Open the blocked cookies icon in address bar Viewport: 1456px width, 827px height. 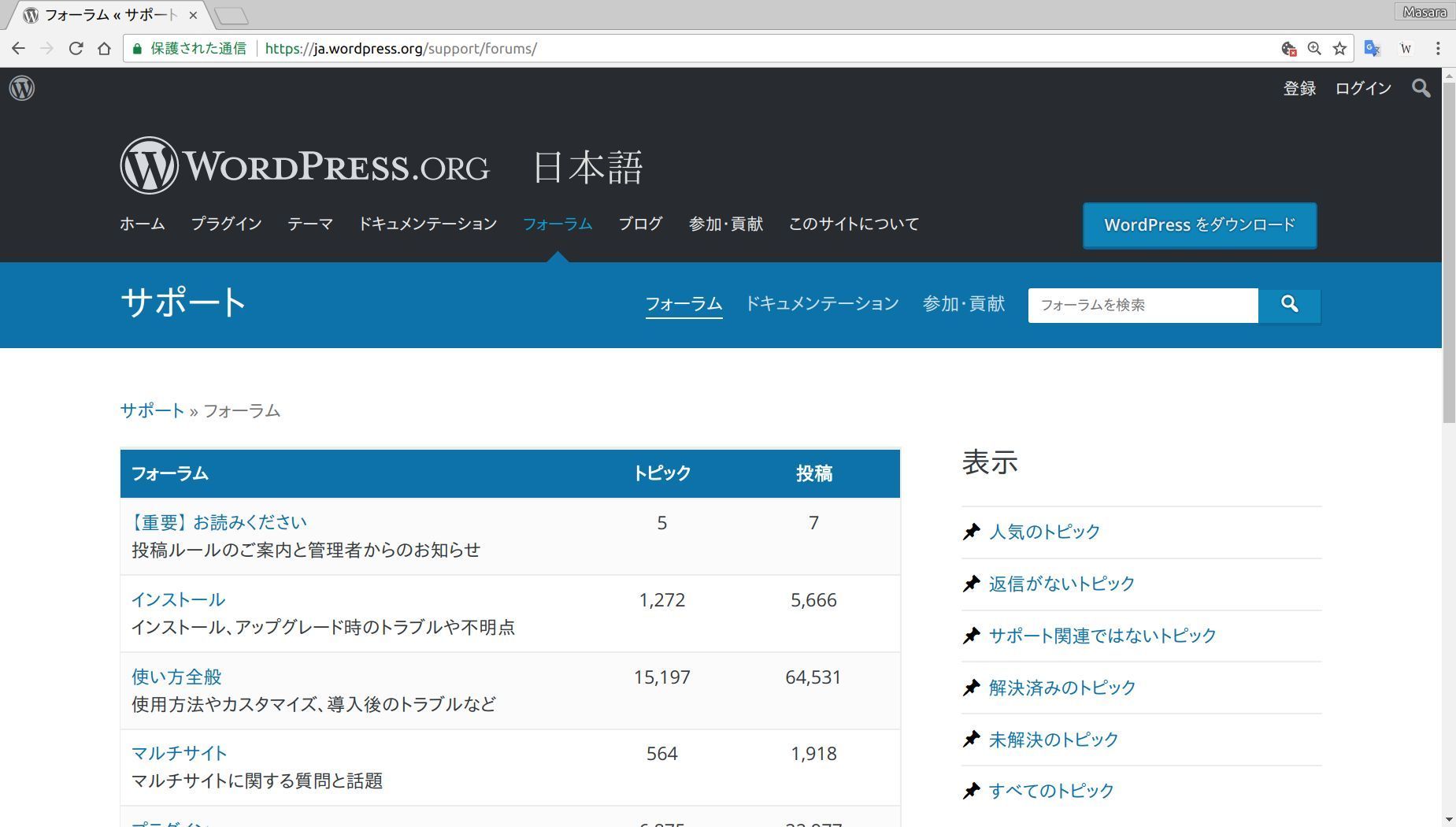pyautogui.click(x=1289, y=49)
